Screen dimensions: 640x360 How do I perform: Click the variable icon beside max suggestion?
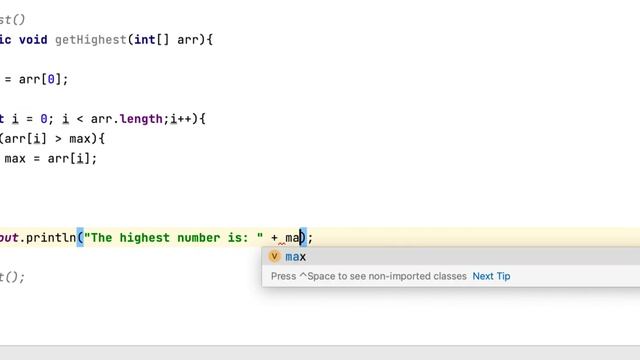point(274,256)
